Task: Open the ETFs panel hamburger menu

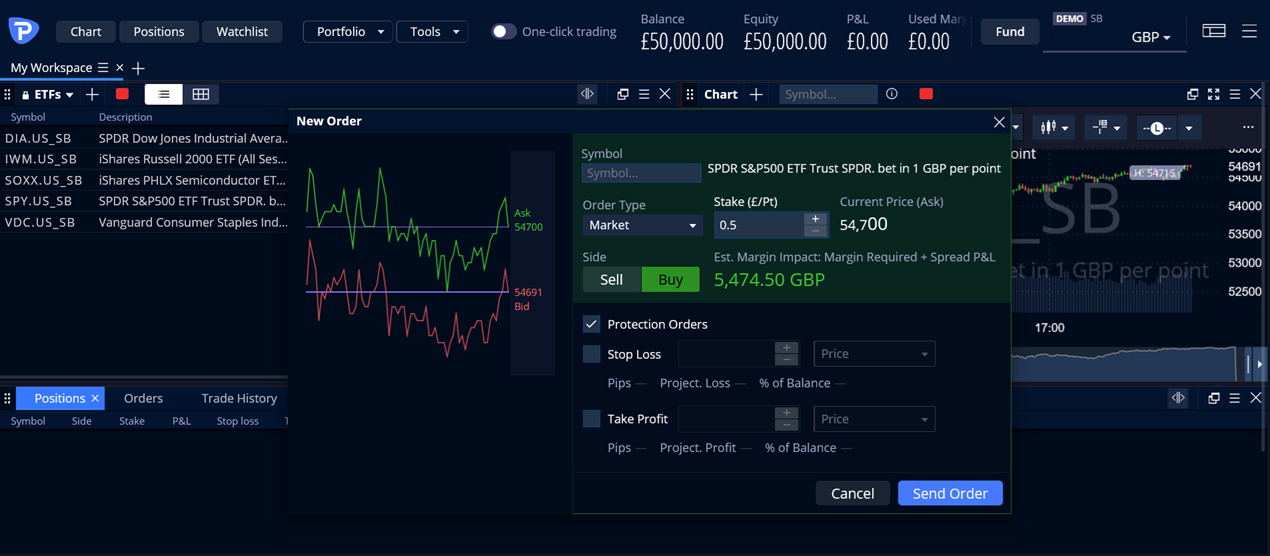Action: click(x=644, y=94)
